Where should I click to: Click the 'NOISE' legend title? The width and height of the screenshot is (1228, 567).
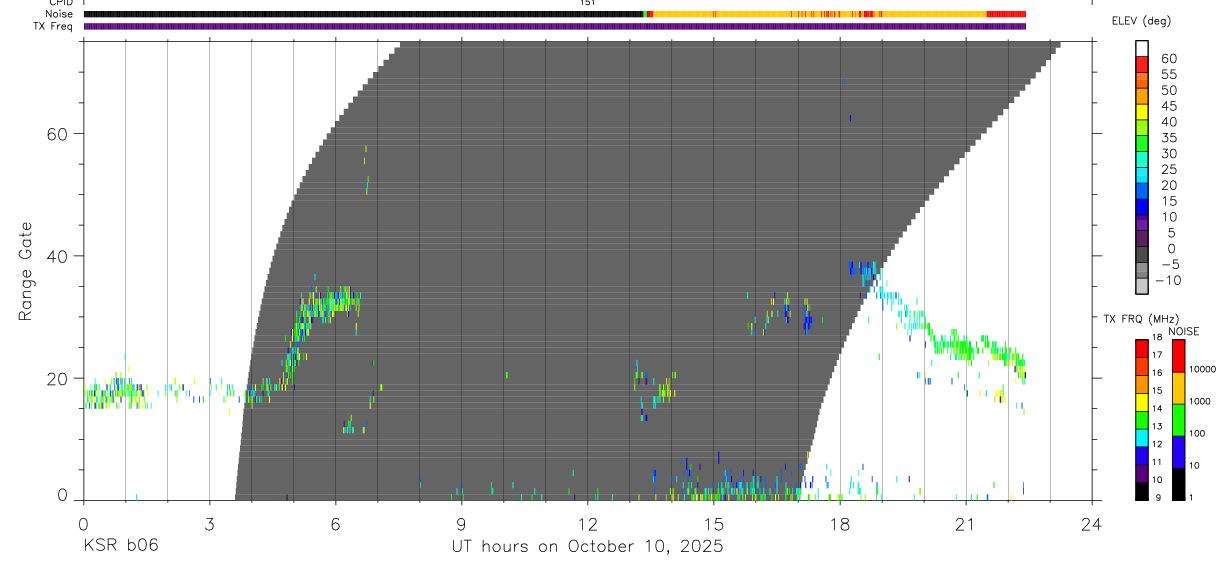[x=1182, y=331]
